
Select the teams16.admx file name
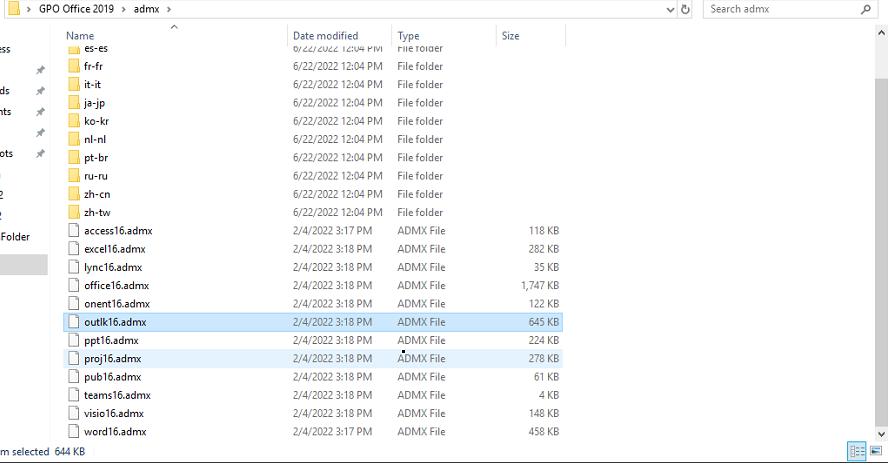coord(117,395)
